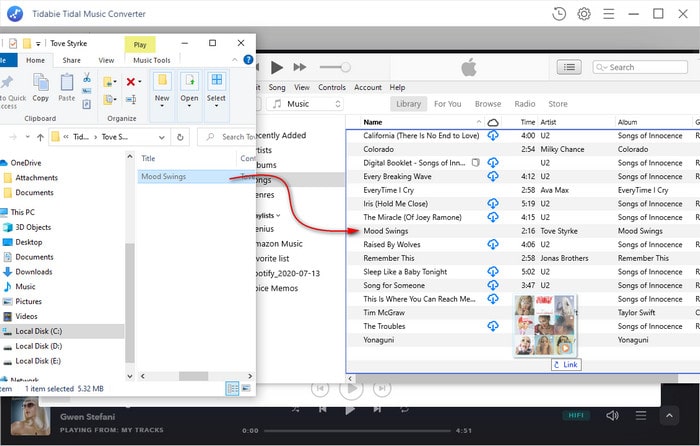Switch to iTunes Browse tab

[488, 104]
